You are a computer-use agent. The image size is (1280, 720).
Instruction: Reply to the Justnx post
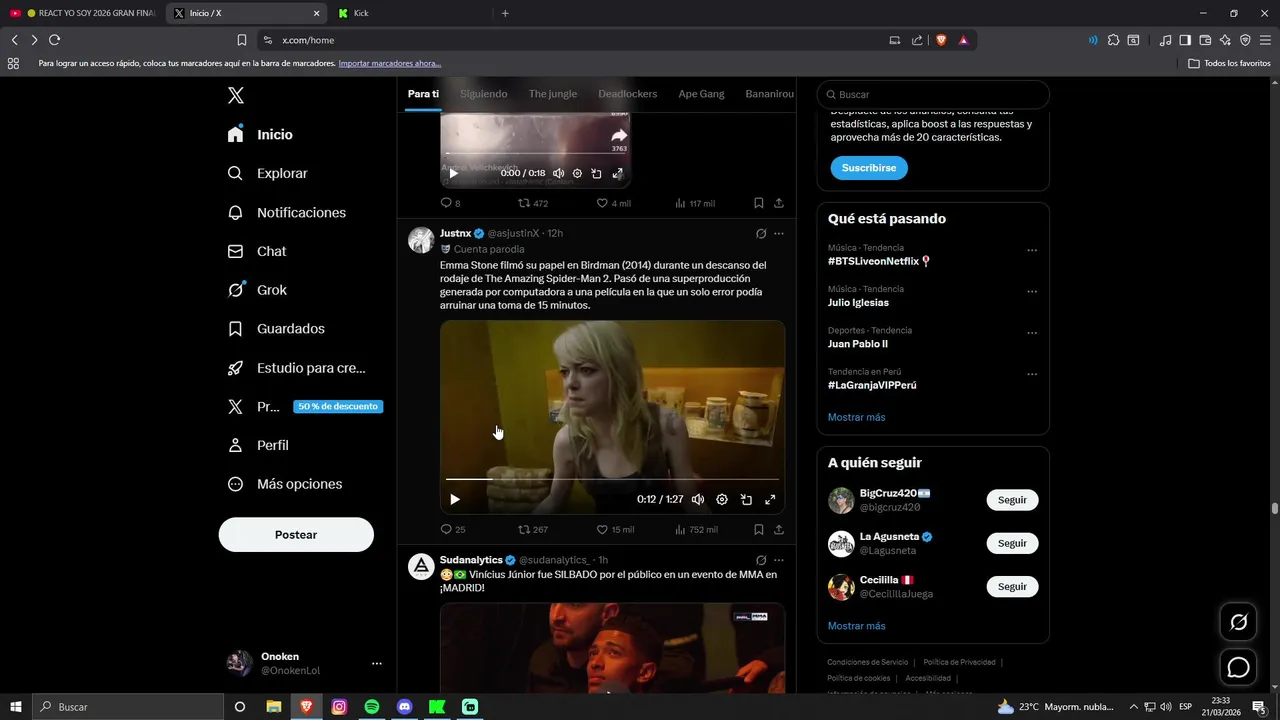pyautogui.click(x=453, y=529)
